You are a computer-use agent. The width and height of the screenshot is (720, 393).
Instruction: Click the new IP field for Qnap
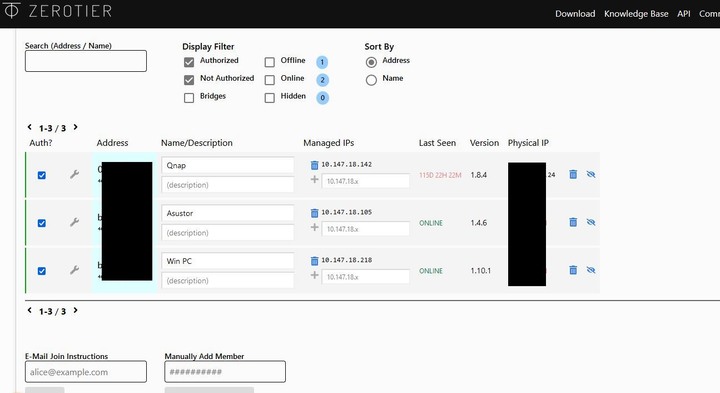pos(366,181)
